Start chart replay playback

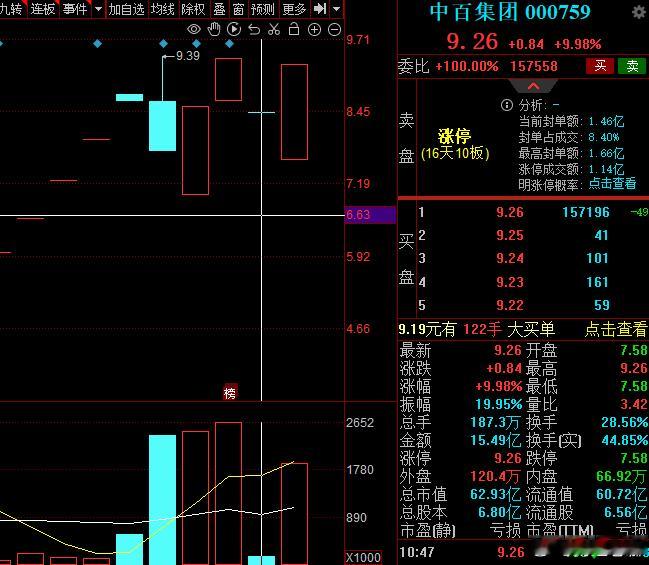pos(234,29)
